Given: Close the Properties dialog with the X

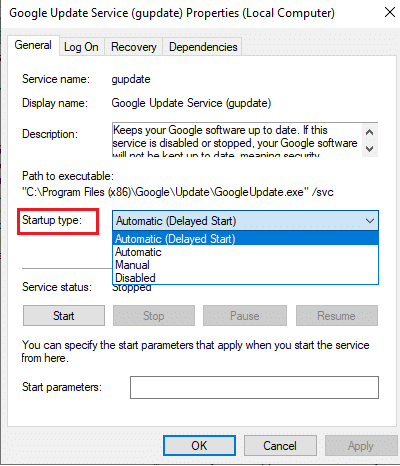Looking at the screenshot, I should (x=389, y=13).
